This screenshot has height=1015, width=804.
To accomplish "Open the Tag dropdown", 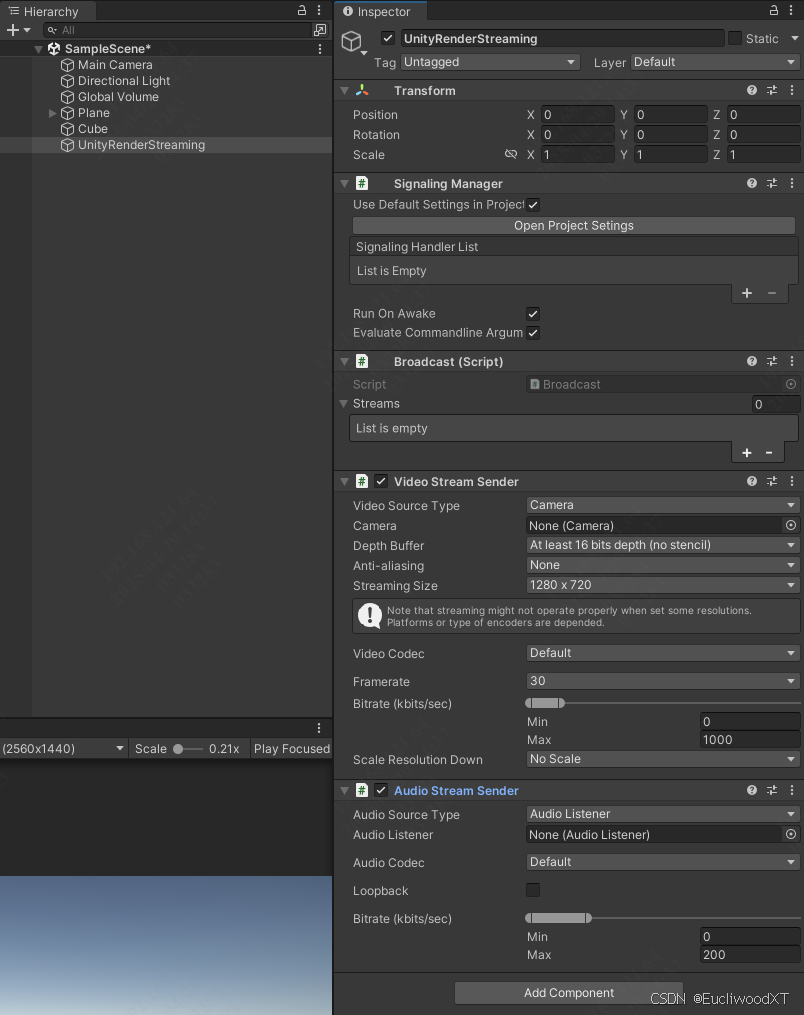I will pos(489,62).
